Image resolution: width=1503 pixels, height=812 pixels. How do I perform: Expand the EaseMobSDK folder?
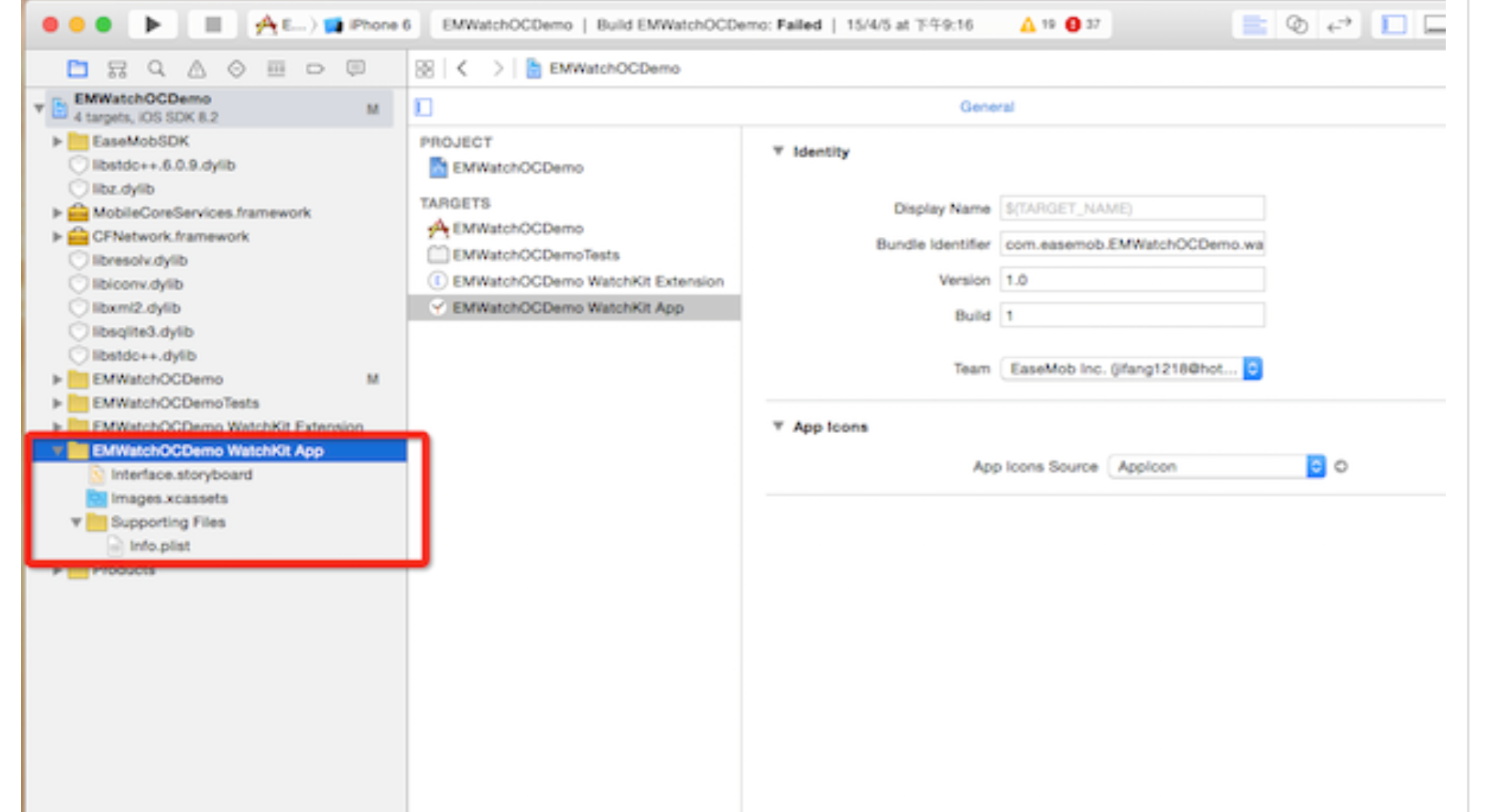pos(57,141)
